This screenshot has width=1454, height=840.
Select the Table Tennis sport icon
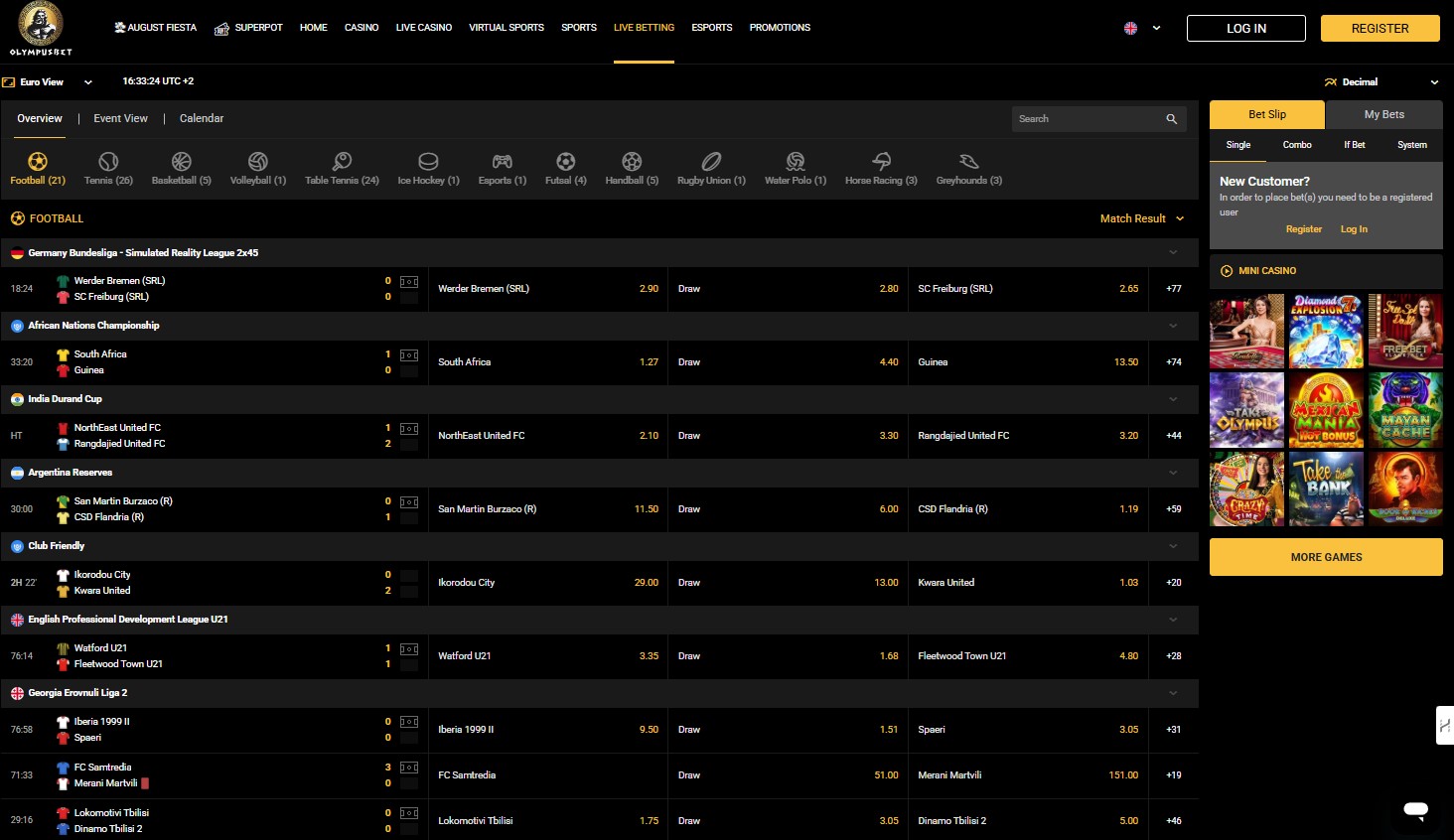342,162
